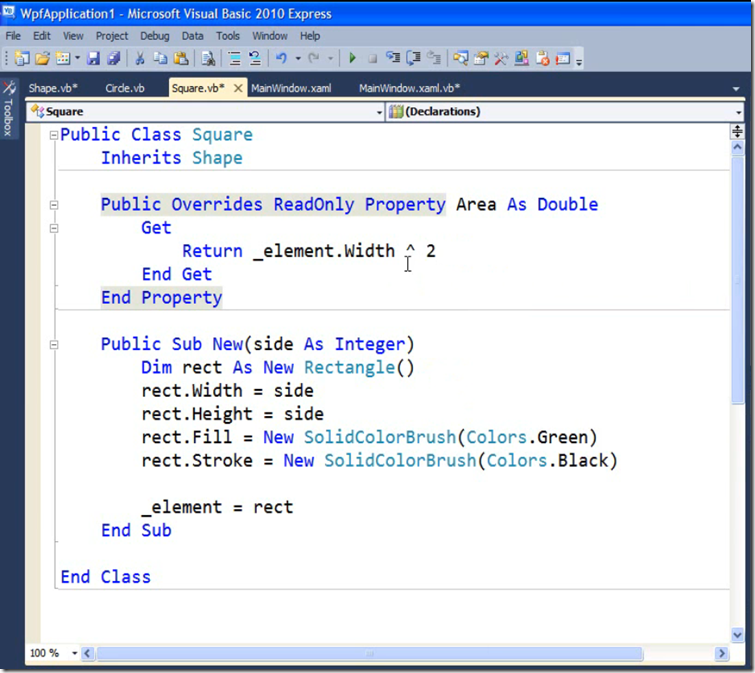Switch to the MainWindow.xaml.vb* tab
The image size is (755, 673).
409,88
